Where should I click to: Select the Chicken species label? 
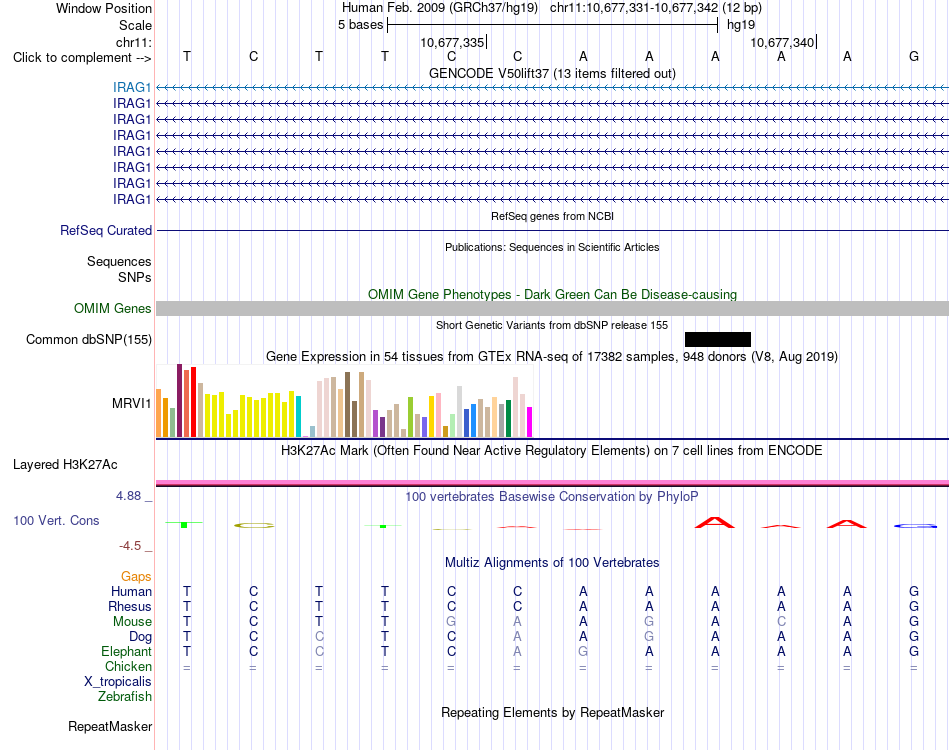[128, 666]
